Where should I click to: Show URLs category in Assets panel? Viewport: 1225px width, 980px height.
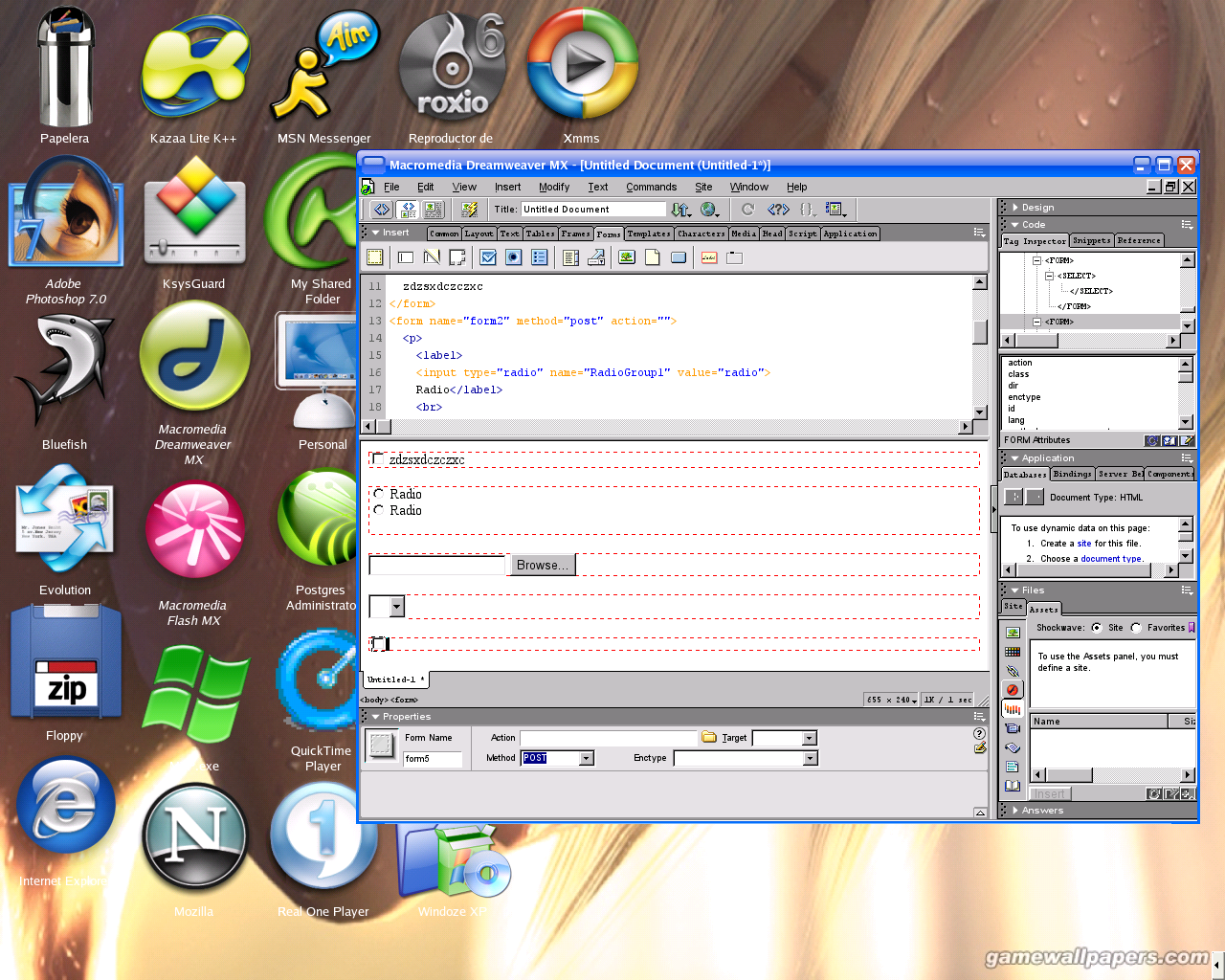(x=1013, y=670)
